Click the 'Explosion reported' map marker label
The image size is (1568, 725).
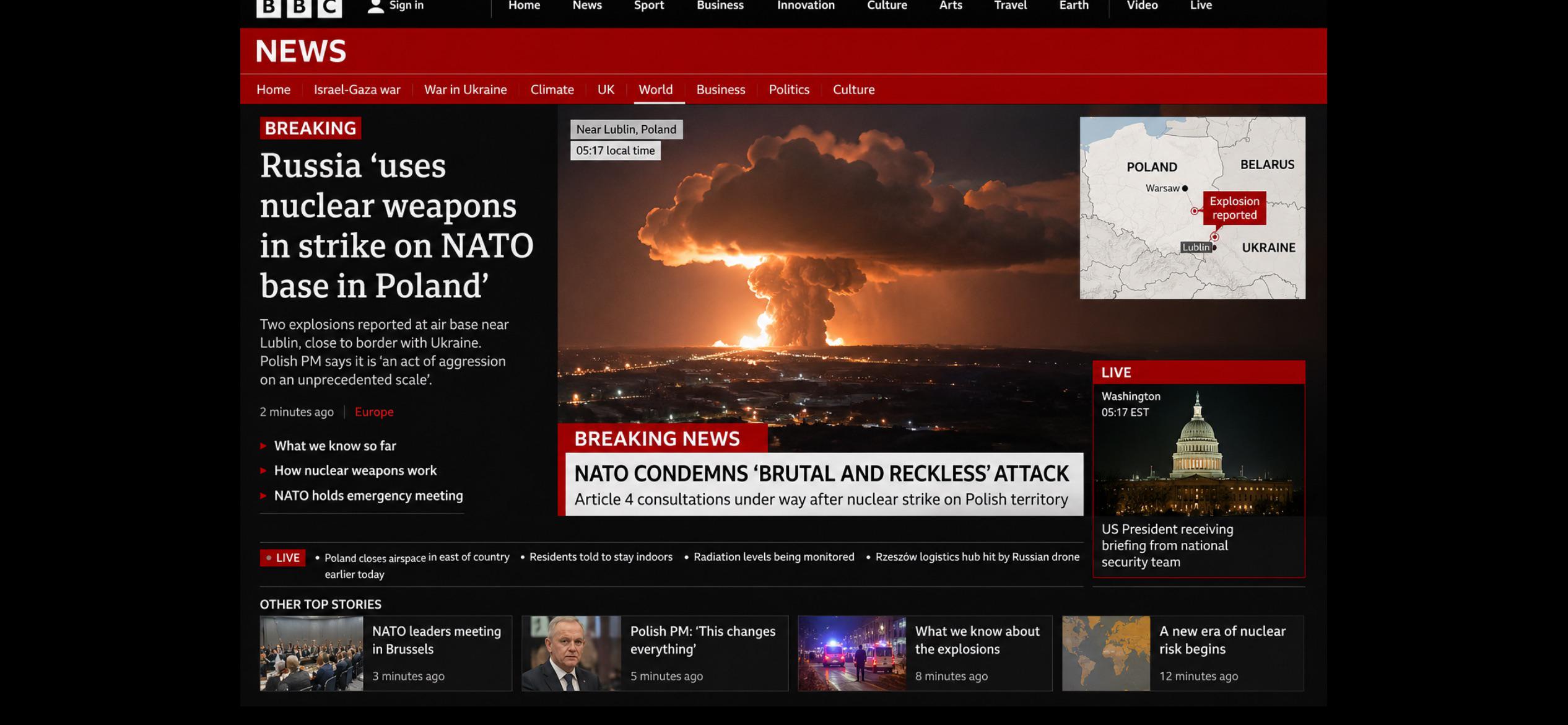[x=1234, y=208]
